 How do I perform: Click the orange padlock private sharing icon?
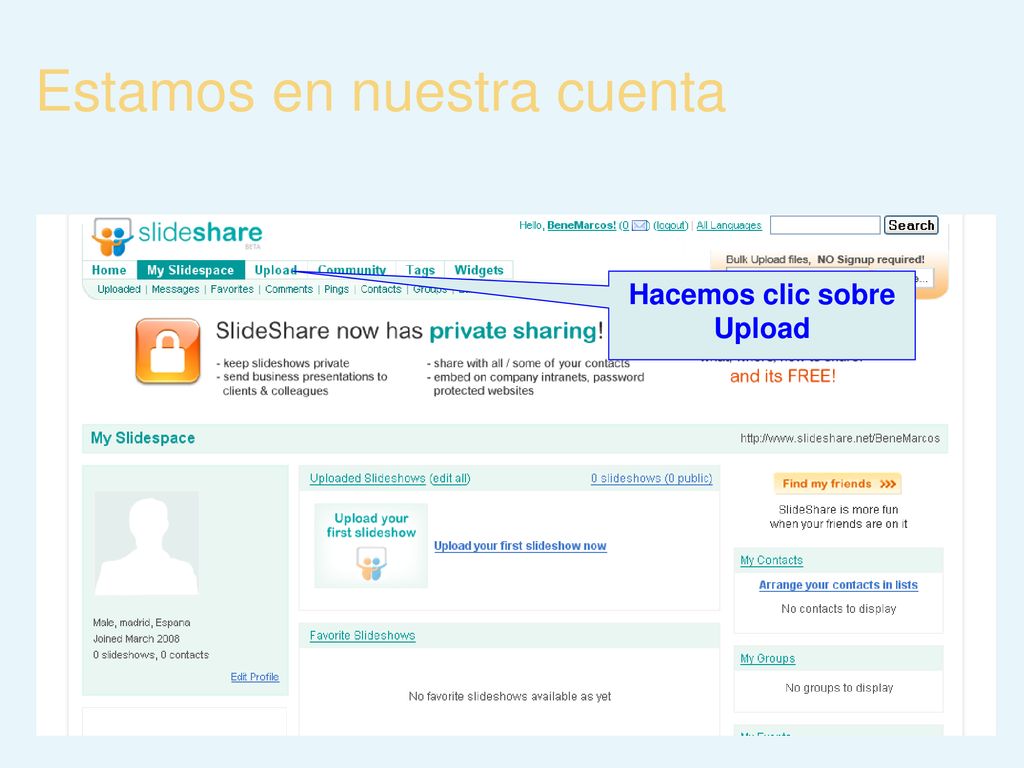pos(168,351)
